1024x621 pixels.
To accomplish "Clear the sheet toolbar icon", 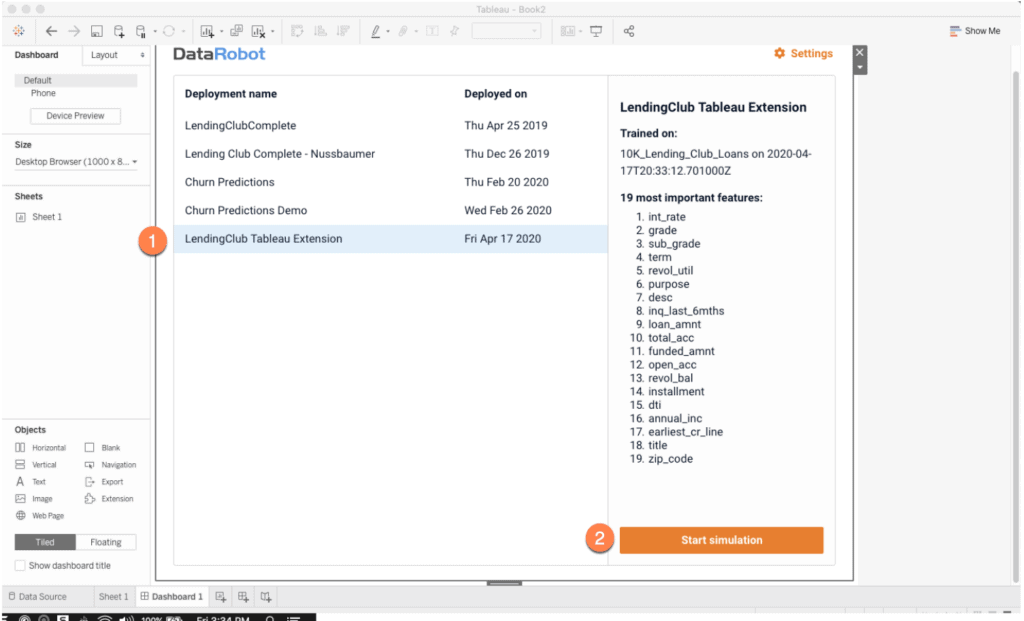I will [x=259, y=31].
